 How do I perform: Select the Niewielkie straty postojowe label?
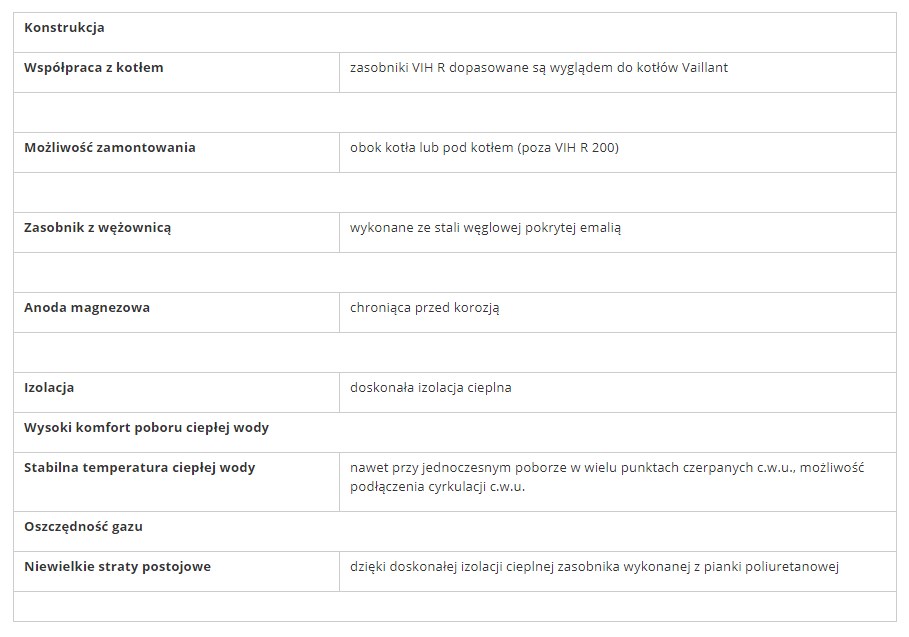point(117,567)
